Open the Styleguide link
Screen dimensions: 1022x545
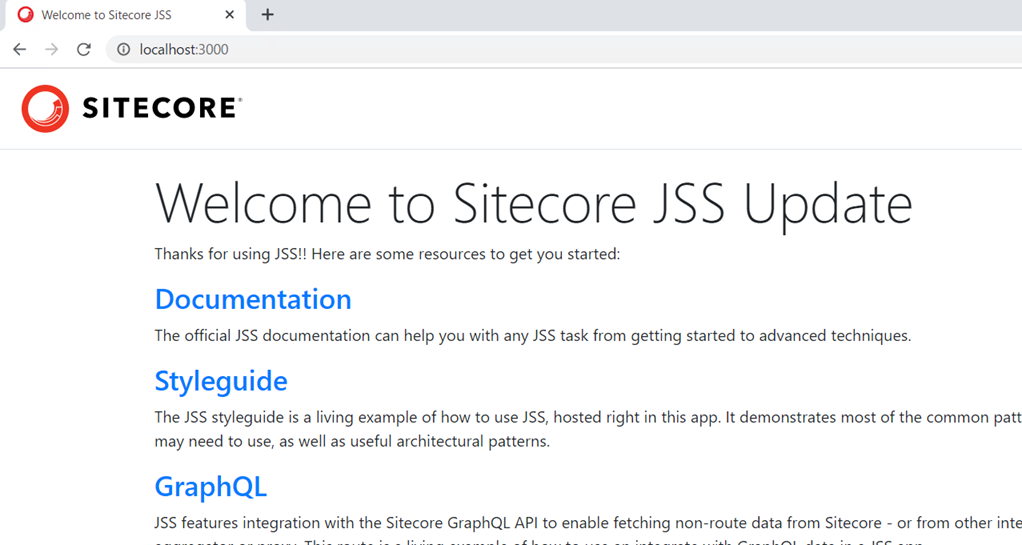[x=221, y=381]
